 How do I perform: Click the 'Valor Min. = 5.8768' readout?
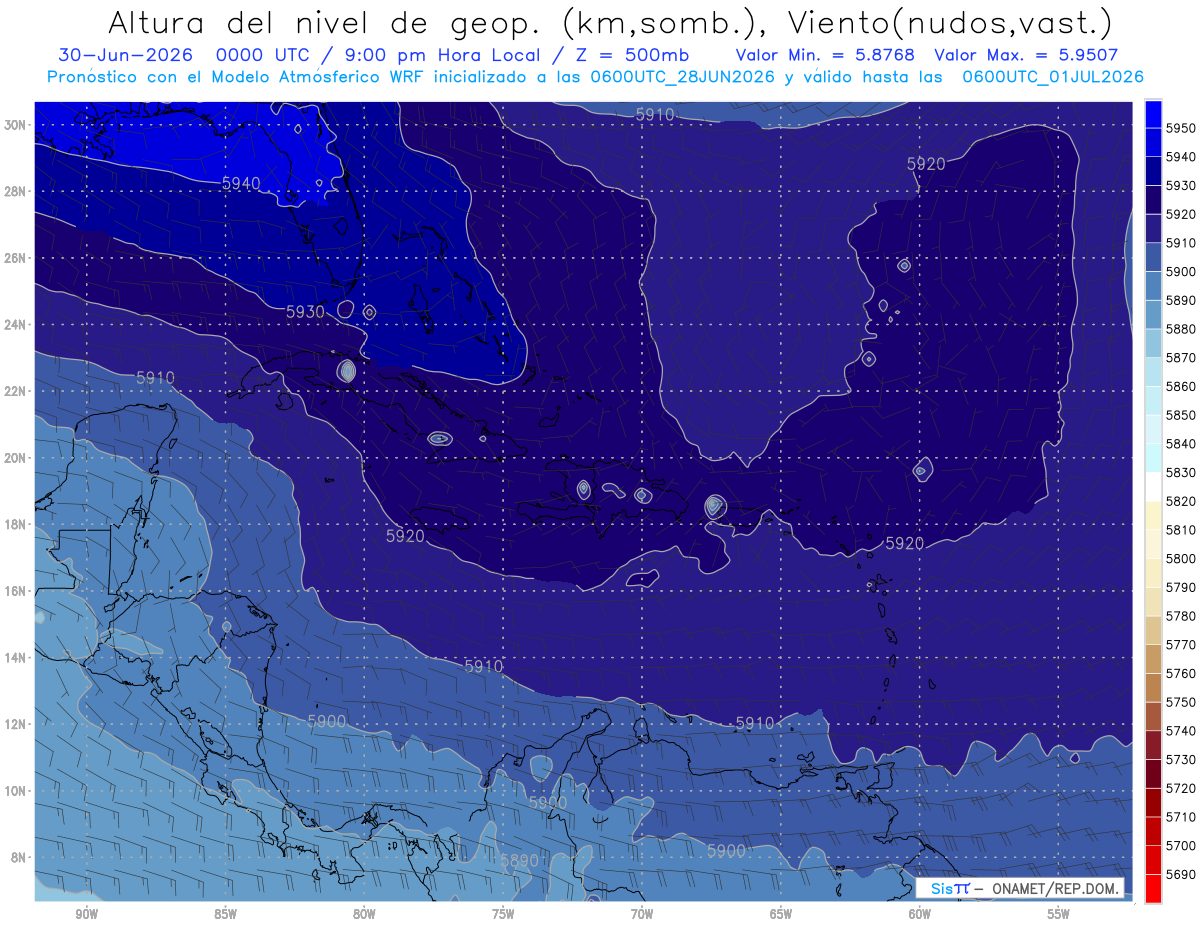point(826,55)
